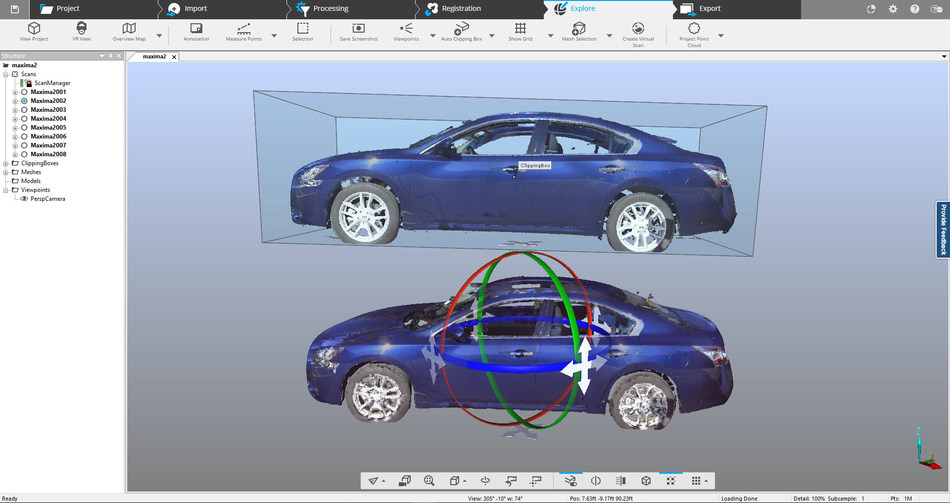Click the Provide Feedback side button

942,230
